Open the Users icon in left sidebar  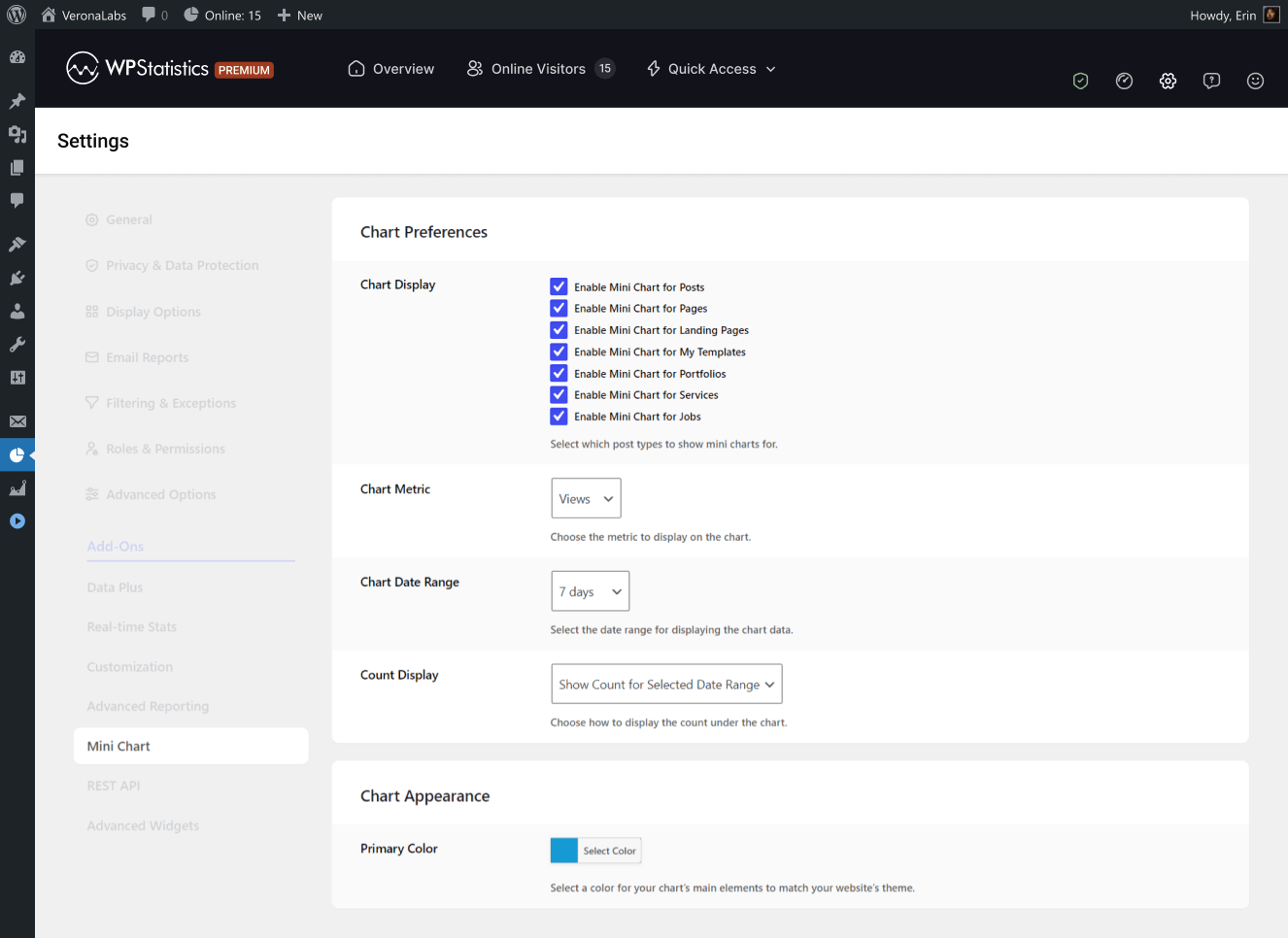[x=17, y=312]
